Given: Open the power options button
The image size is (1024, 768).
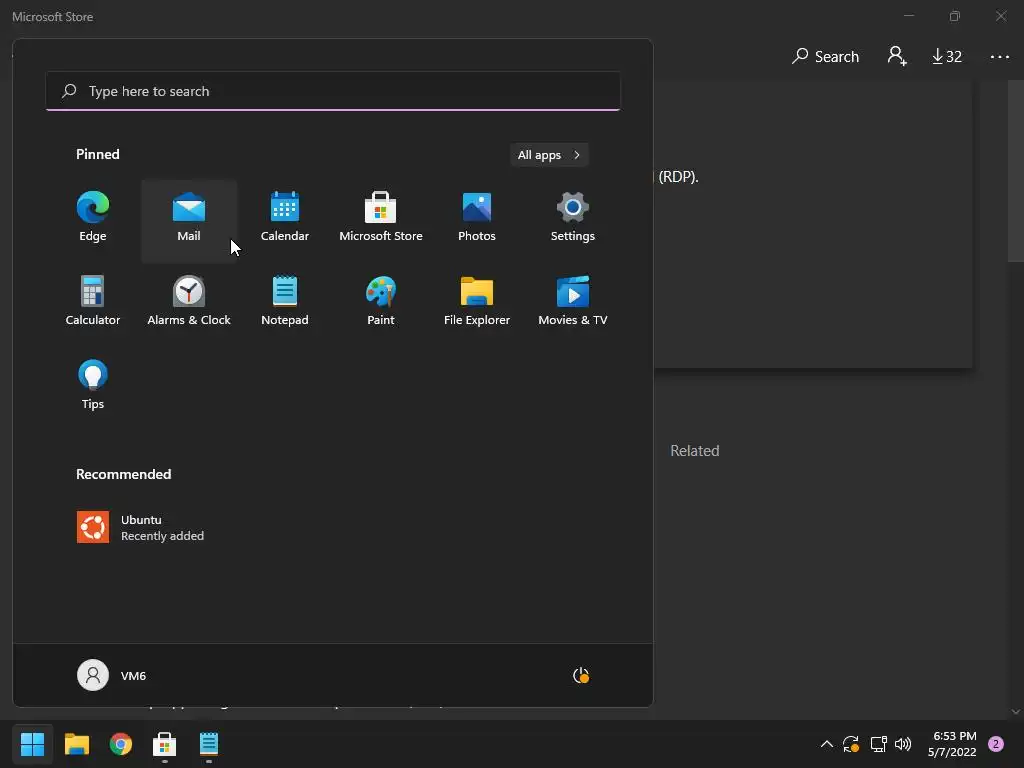Looking at the screenshot, I should pyautogui.click(x=581, y=675).
